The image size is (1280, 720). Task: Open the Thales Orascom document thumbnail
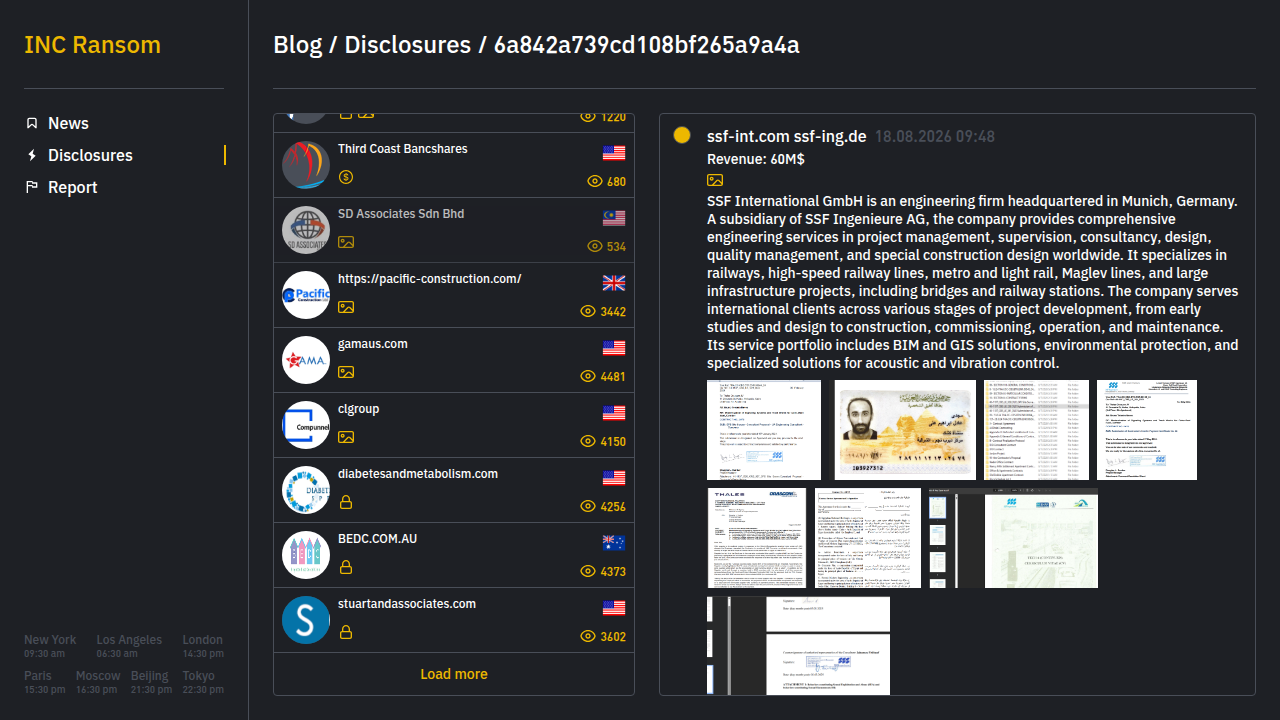tap(757, 538)
